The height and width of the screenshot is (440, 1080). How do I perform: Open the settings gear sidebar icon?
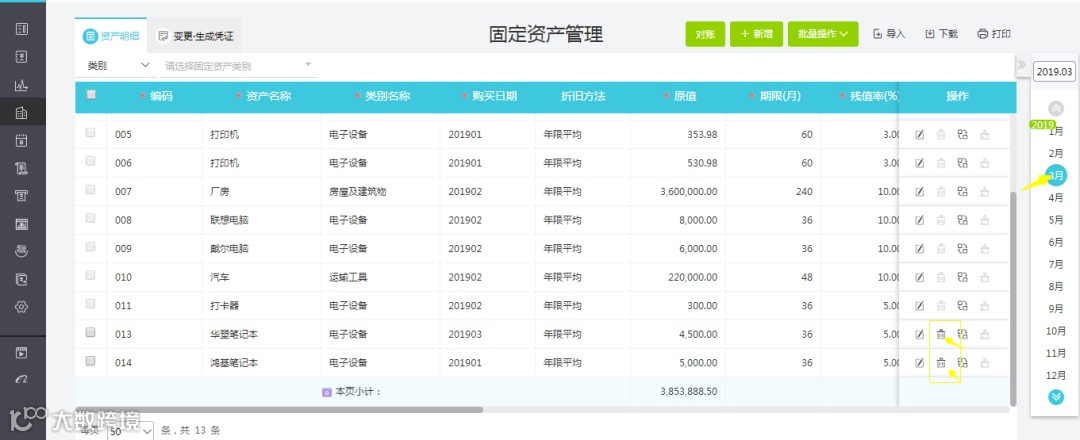click(21, 307)
